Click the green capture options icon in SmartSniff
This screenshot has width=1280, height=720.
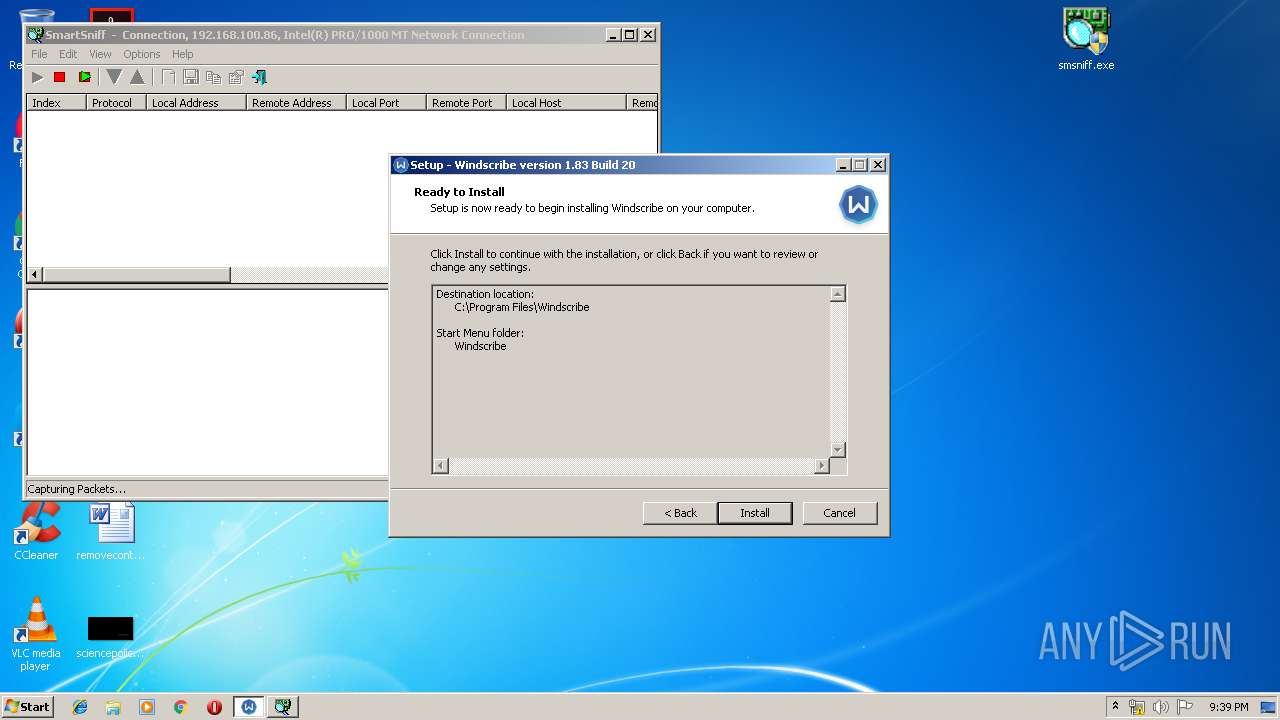pyautogui.click(x=85, y=77)
